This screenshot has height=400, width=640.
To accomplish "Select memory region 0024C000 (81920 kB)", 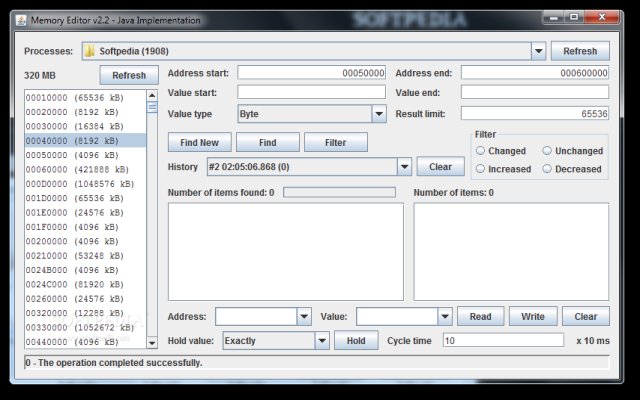I will click(x=85, y=284).
